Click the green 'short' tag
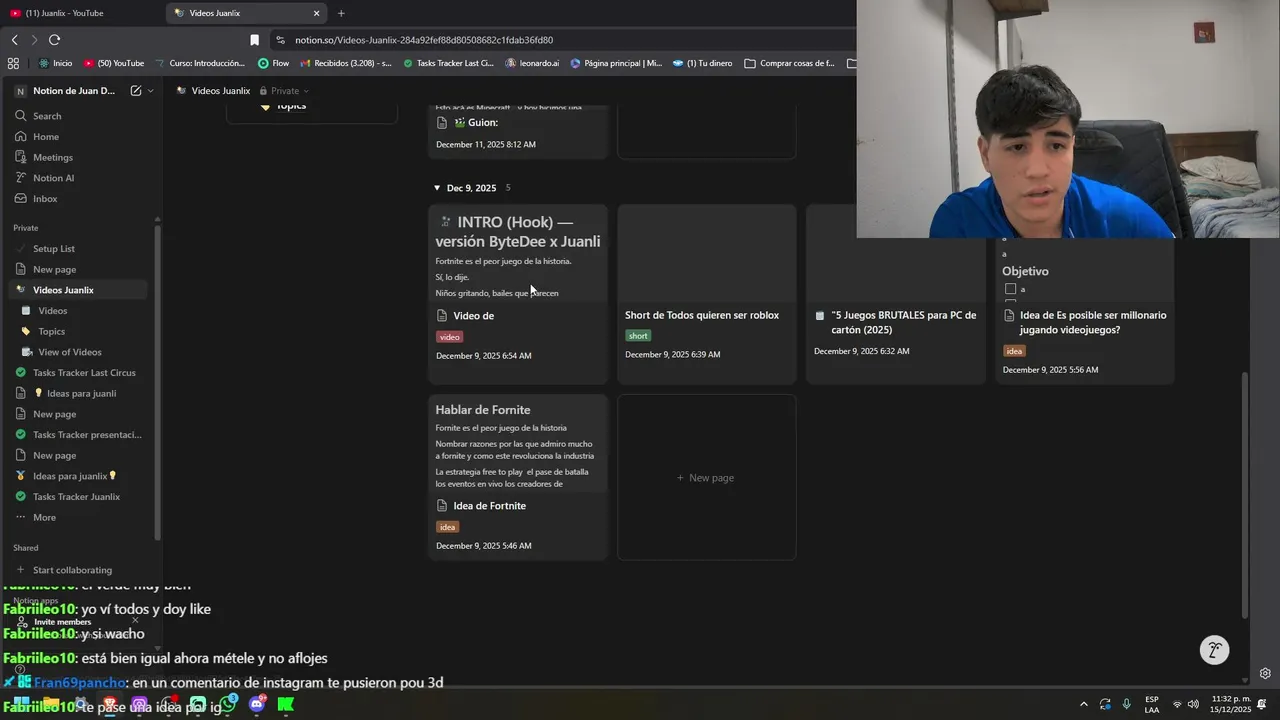The width and height of the screenshot is (1280, 720). pos(638,336)
